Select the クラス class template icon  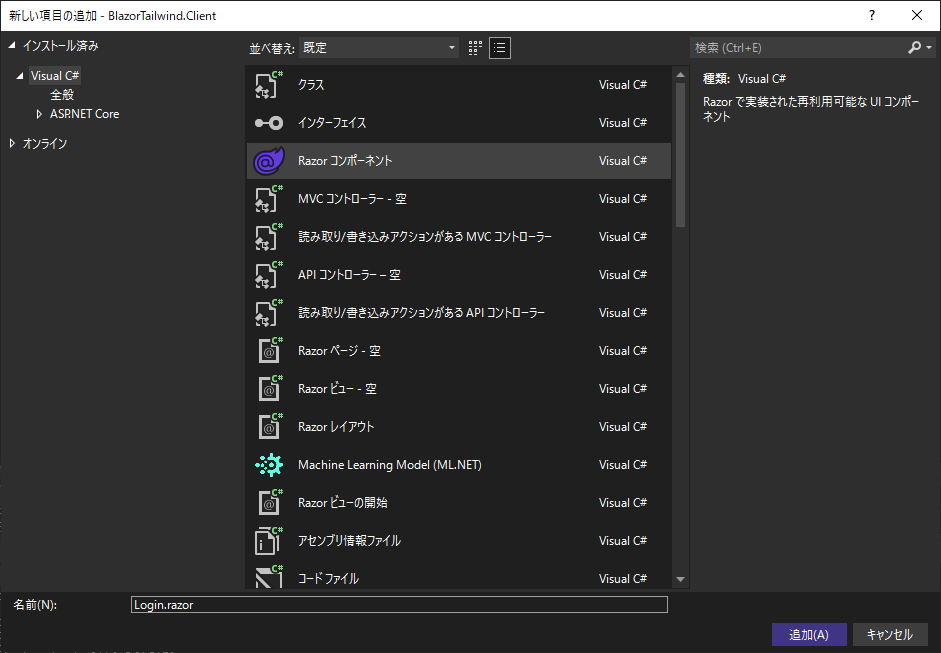[268, 85]
